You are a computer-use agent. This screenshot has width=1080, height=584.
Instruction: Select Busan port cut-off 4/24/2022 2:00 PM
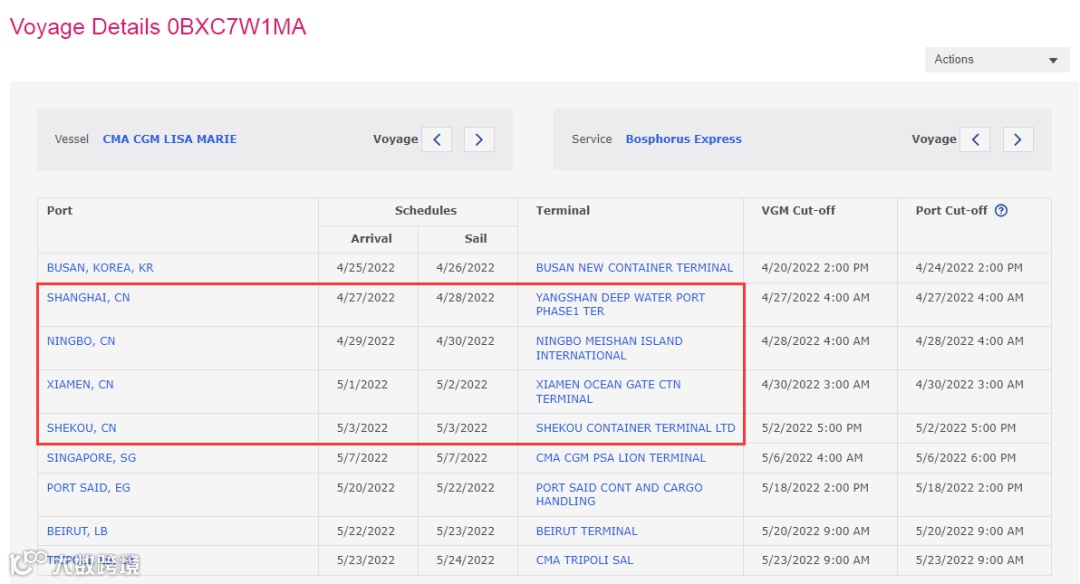click(969, 268)
